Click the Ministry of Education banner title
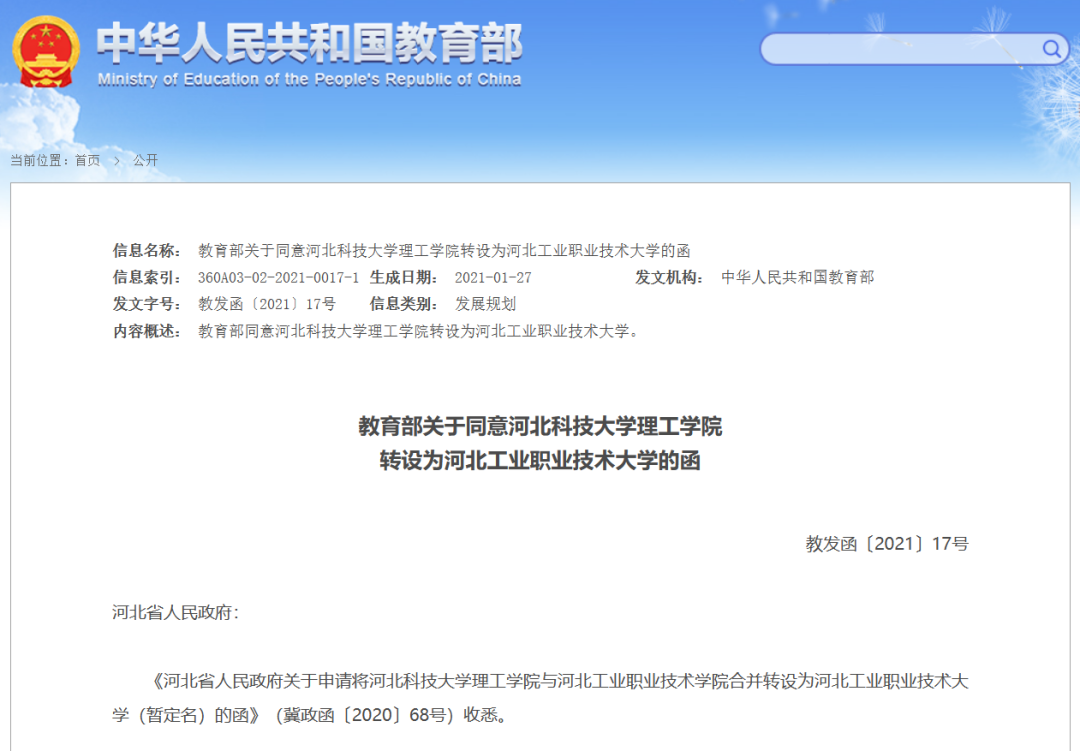The height and width of the screenshot is (751, 1080). [x=310, y=47]
